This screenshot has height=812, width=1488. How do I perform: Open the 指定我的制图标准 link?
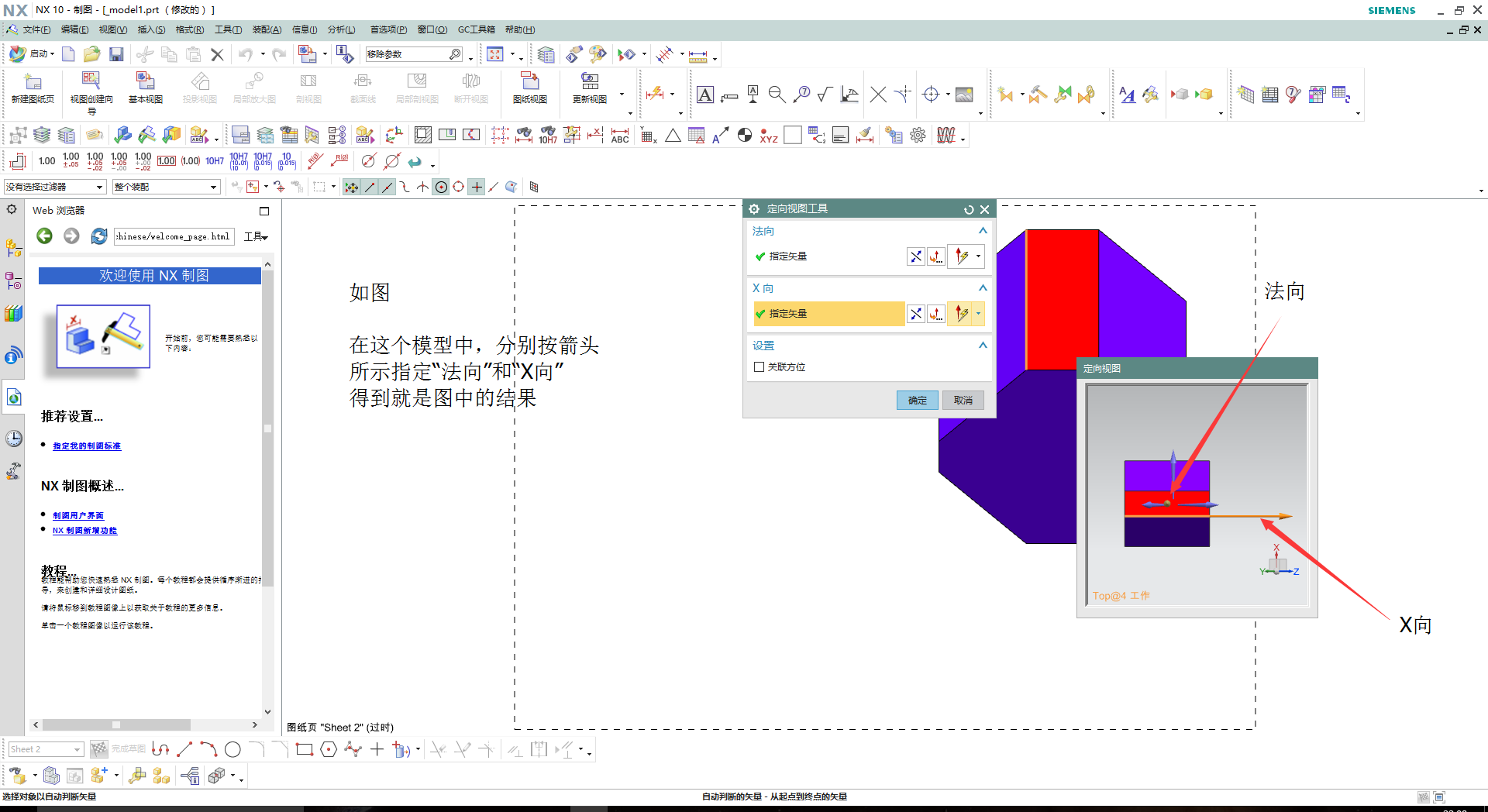(87, 446)
